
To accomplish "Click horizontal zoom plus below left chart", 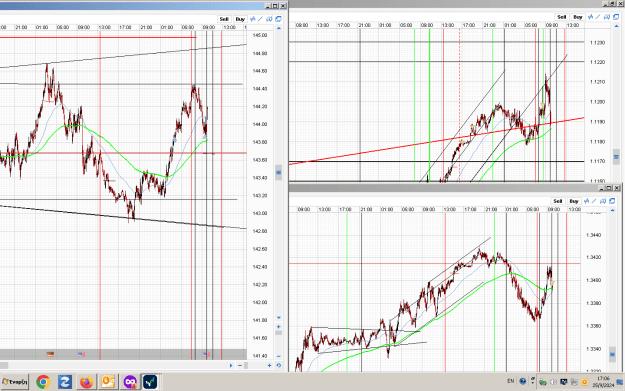I will pyautogui.click(x=269, y=365).
